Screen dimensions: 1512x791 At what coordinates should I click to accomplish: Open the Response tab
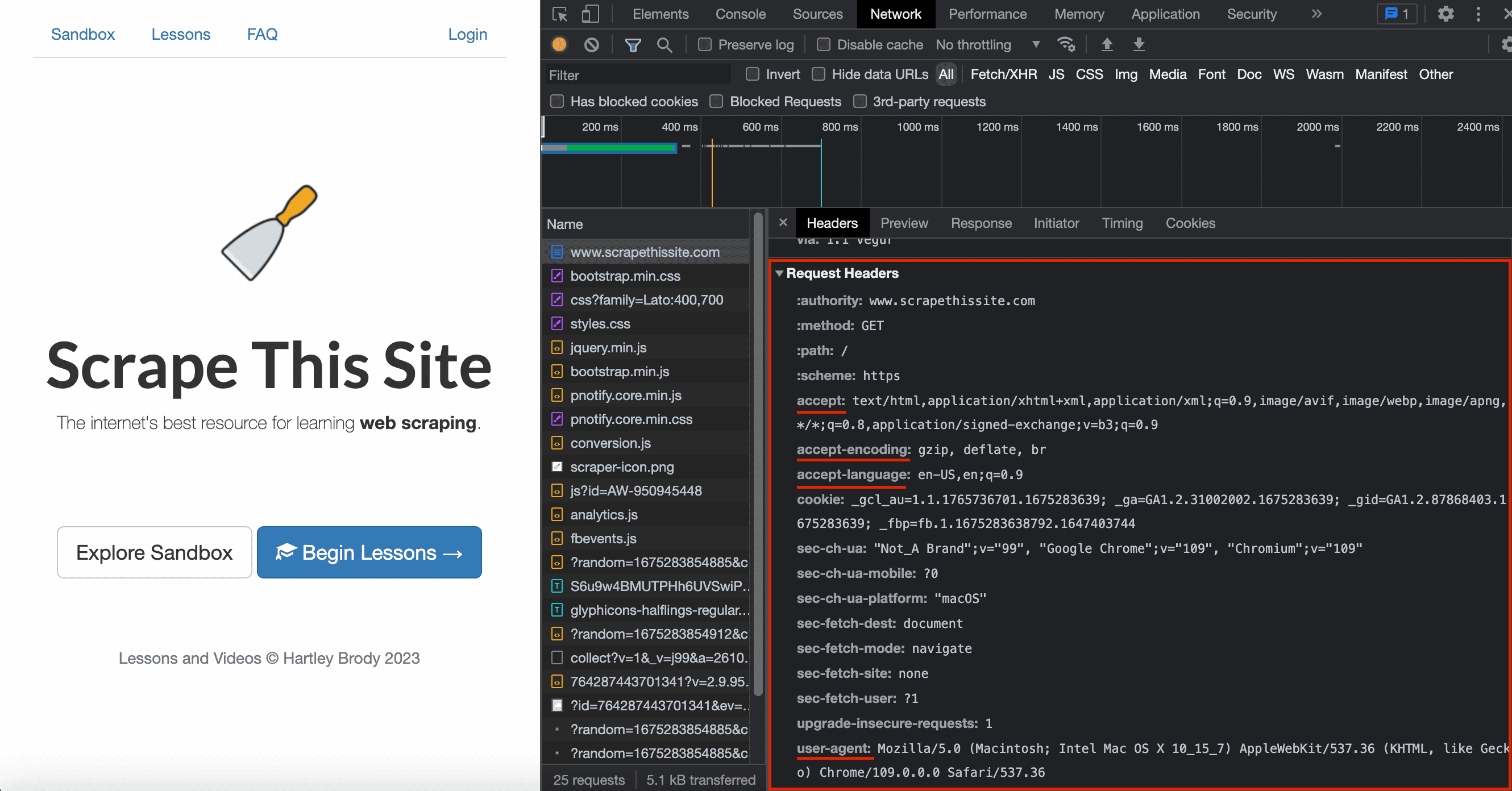981,223
